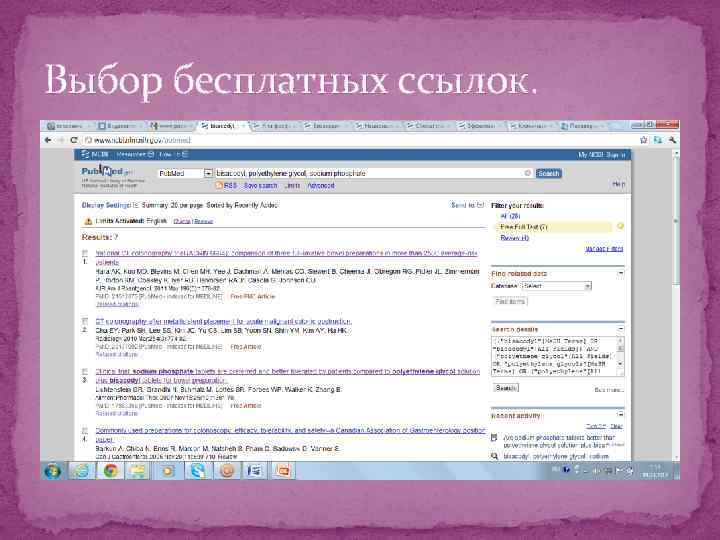Image resolution: width=720 pixels, height=540 pixels.
Task: Click the RSS feed icon
Action: [x=219, y=186]
